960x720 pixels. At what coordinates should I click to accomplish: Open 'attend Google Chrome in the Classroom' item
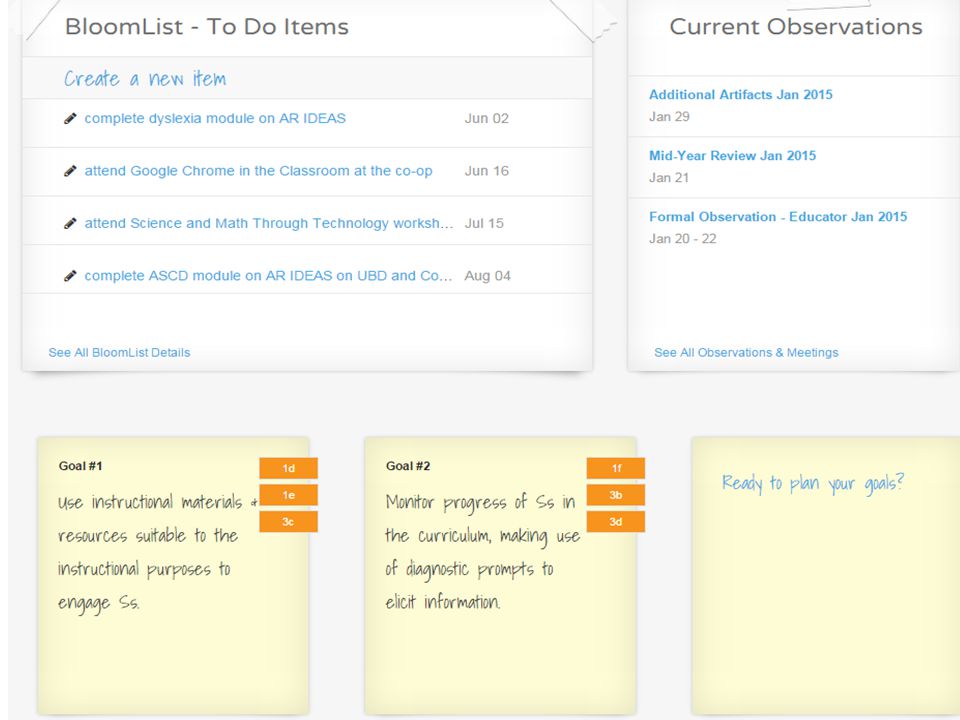click(x=258, y=171)
